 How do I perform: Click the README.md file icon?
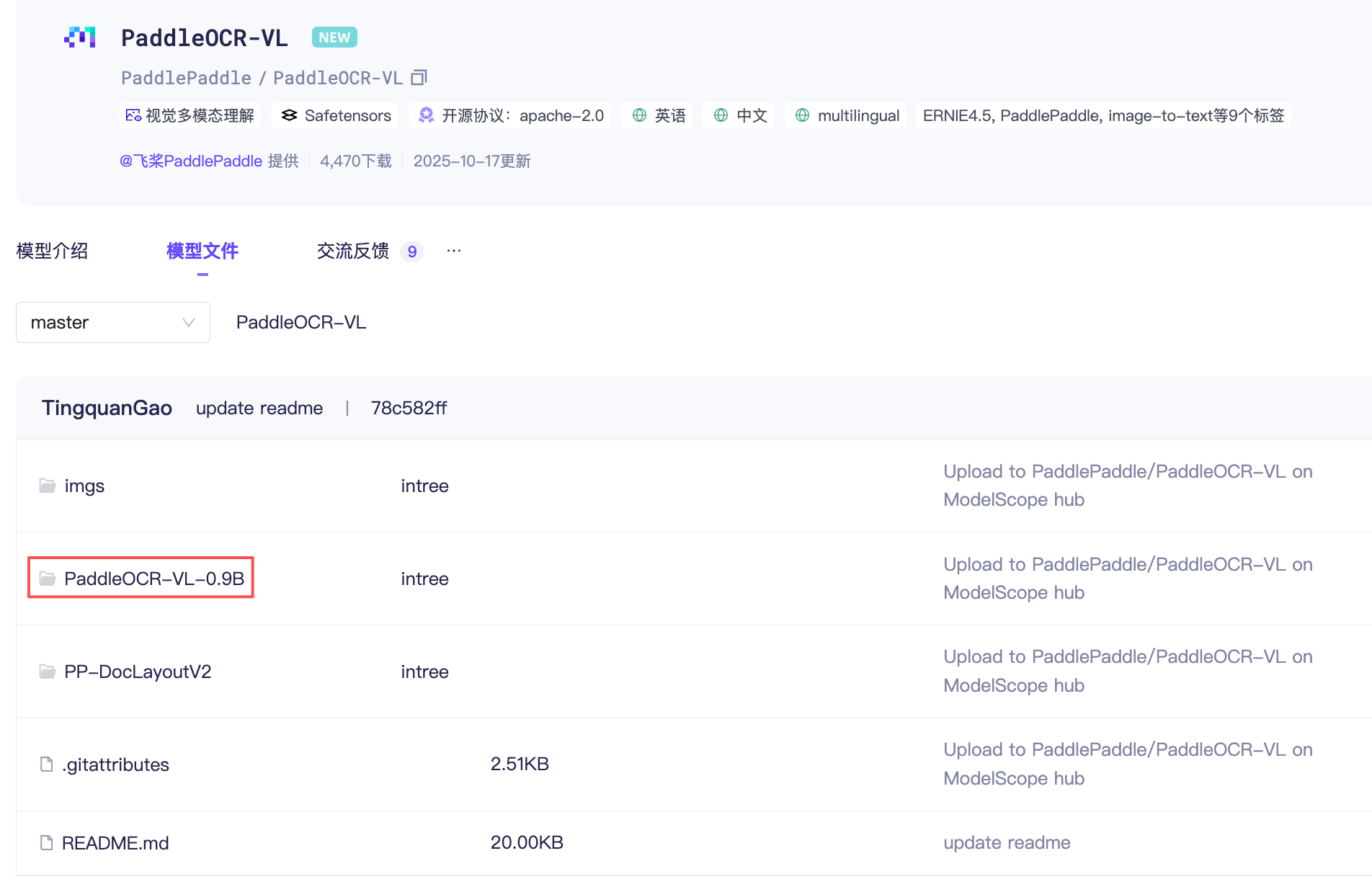tap(47, 842)
